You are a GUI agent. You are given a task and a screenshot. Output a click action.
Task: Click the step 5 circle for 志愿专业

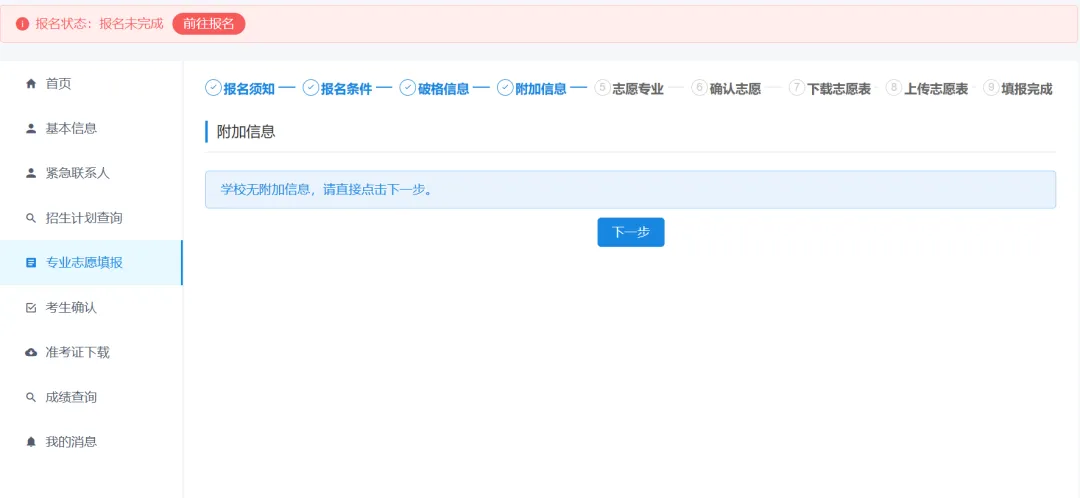tap(602, 88)
